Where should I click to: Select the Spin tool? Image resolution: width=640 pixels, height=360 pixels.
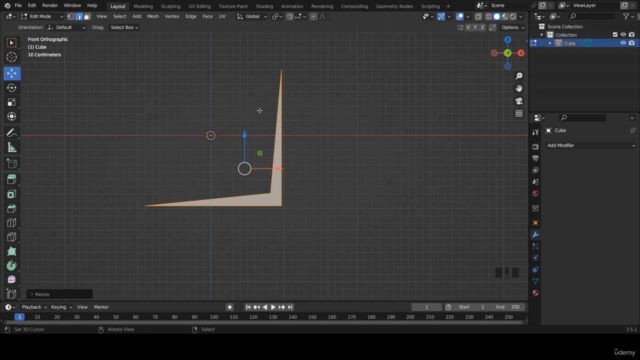tap(12, 266)
